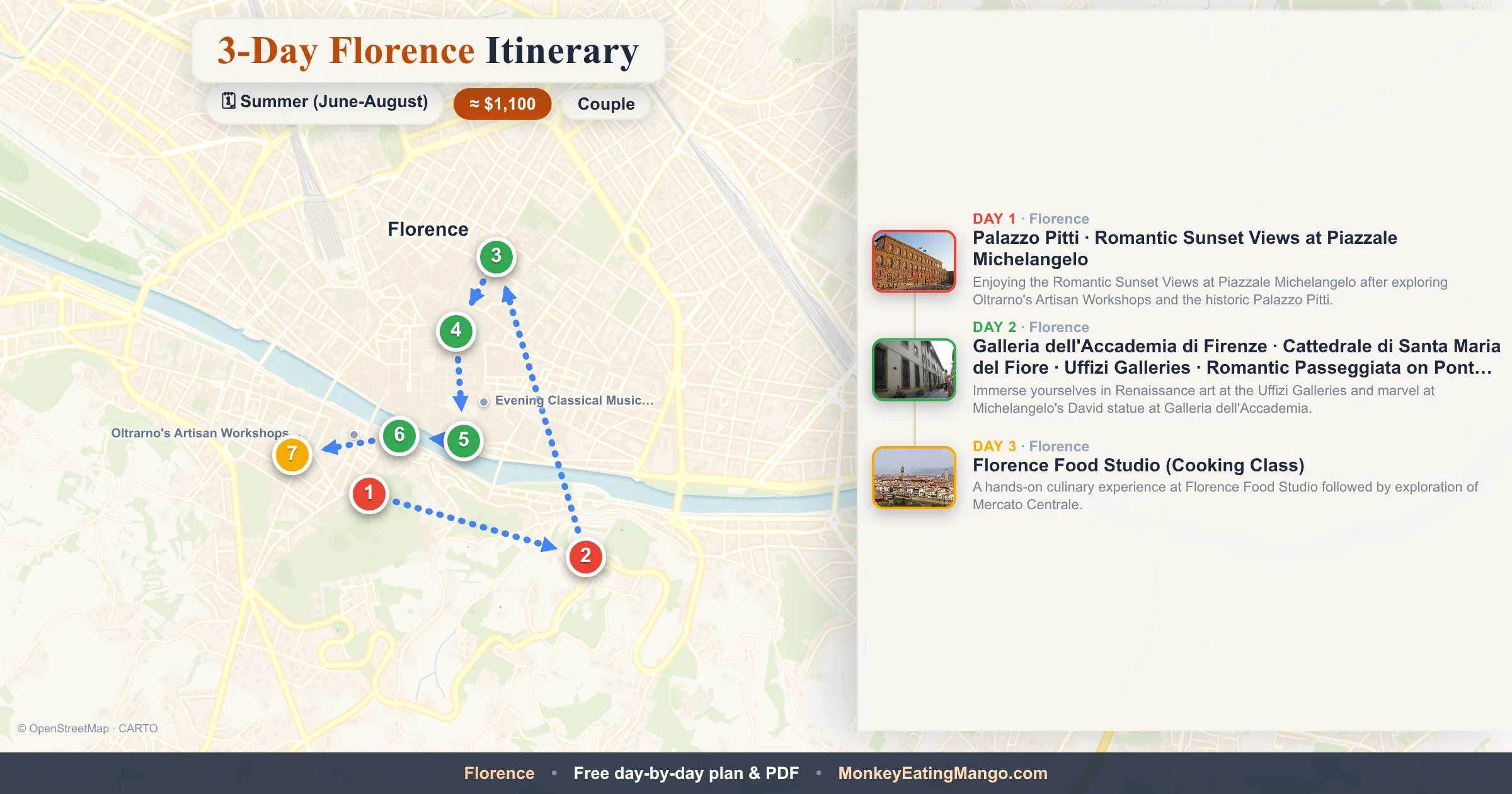Click map marker 1 in red

coord(369,493)
